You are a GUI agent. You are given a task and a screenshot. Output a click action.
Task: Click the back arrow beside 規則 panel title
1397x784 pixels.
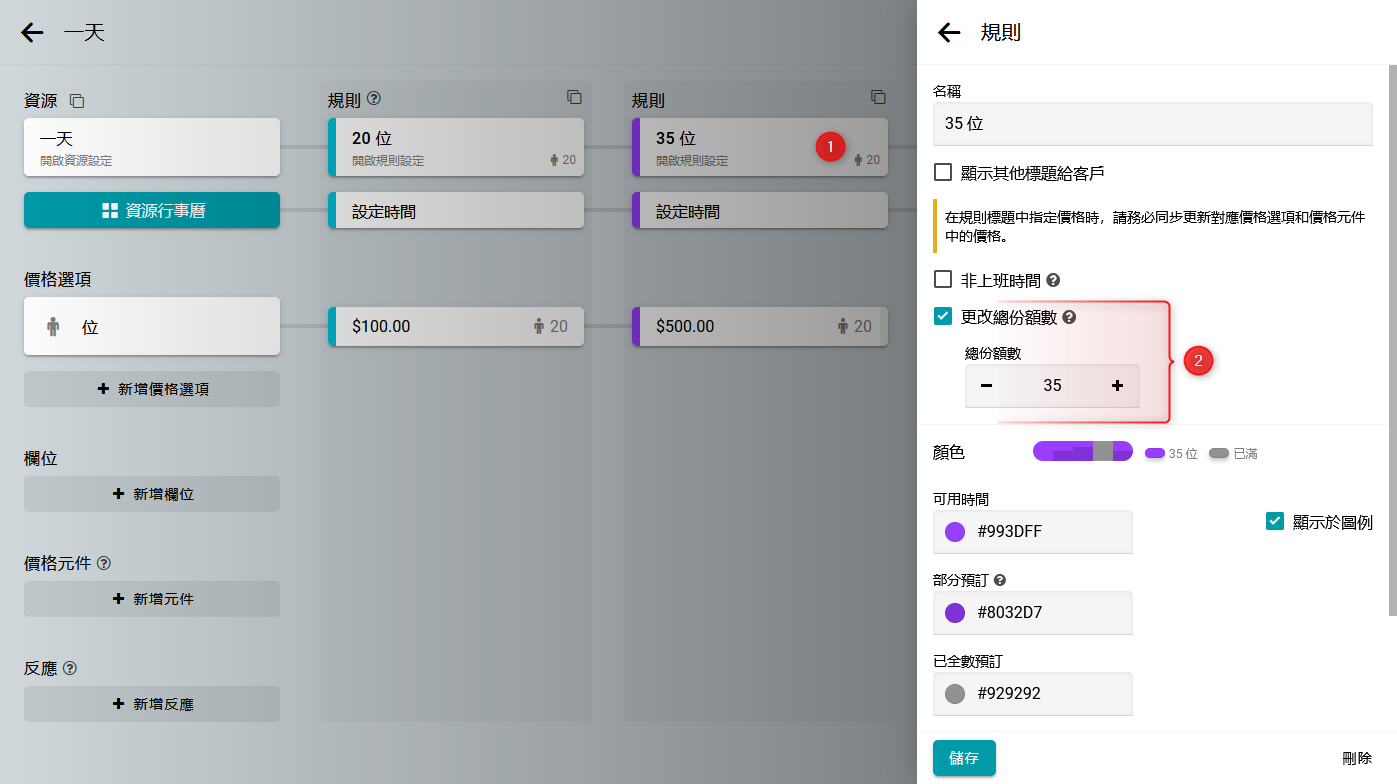(x=949, y=33)
